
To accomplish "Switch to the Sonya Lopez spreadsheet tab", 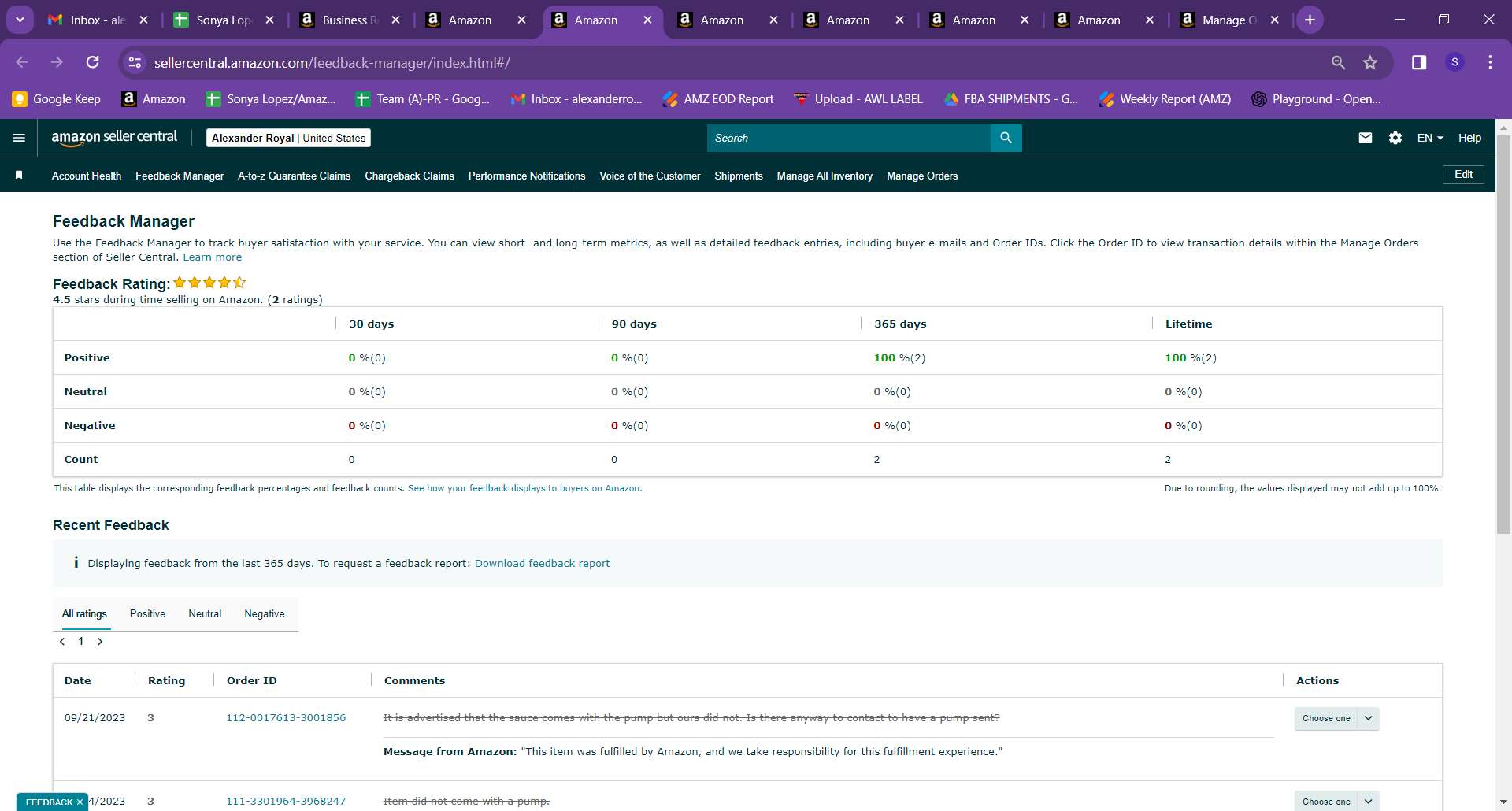I will (224, 20).
